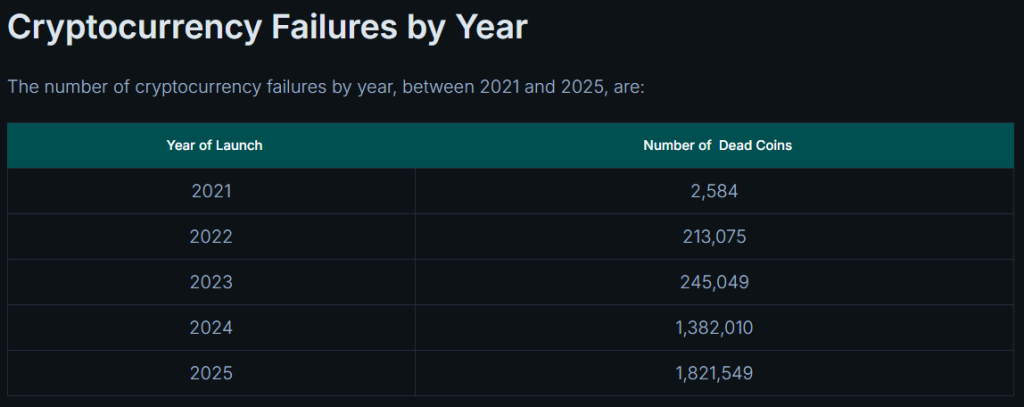Click the word Year in the title
This screenshot has width=1024, height=407.
pyautogui.click(x=491, y=27)
